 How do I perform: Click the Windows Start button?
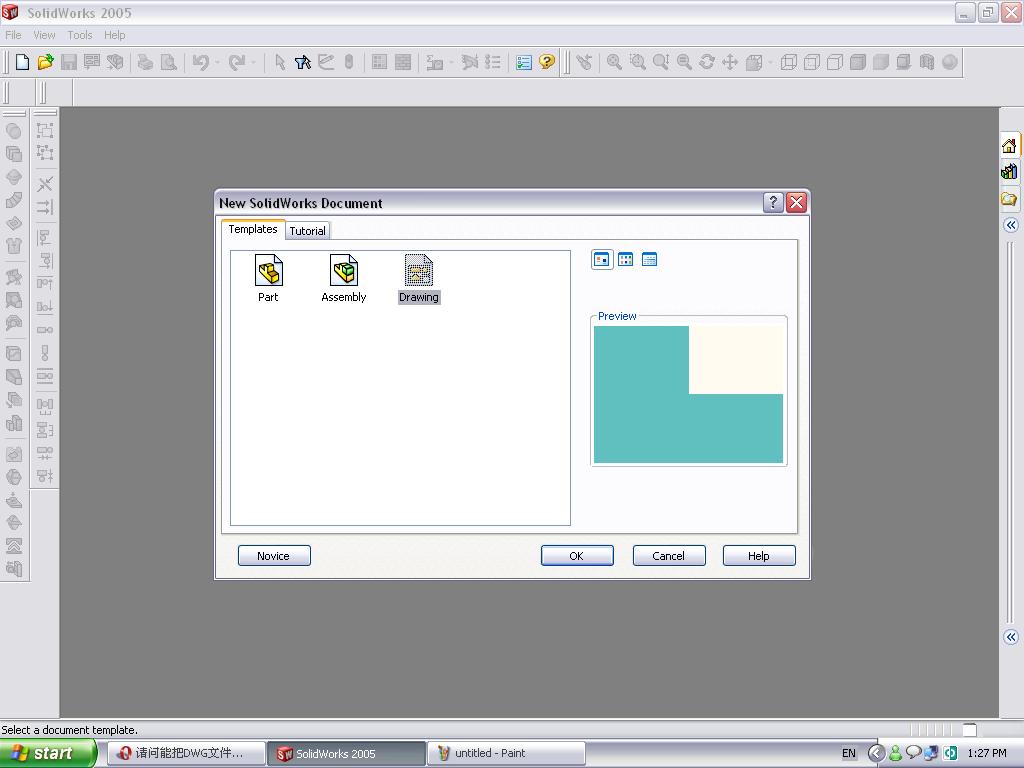point(47,753)
